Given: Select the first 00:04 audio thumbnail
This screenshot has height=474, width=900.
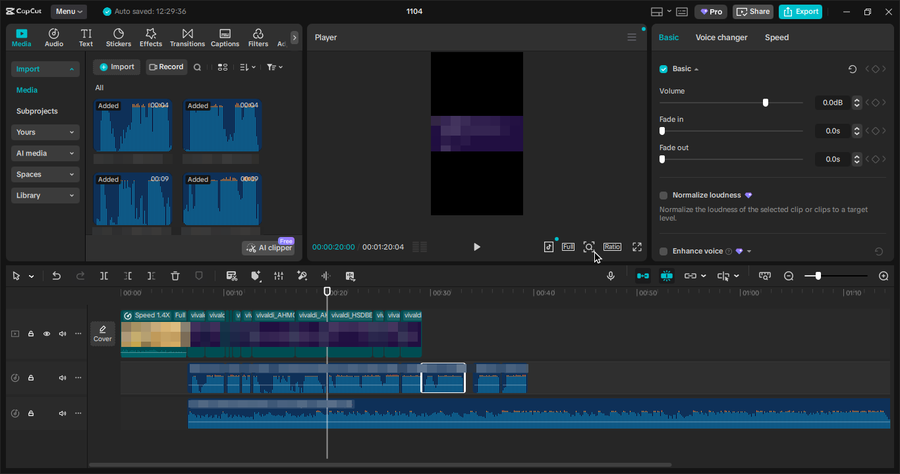Looking at the screenshot, I should click(x=133, y=126).
